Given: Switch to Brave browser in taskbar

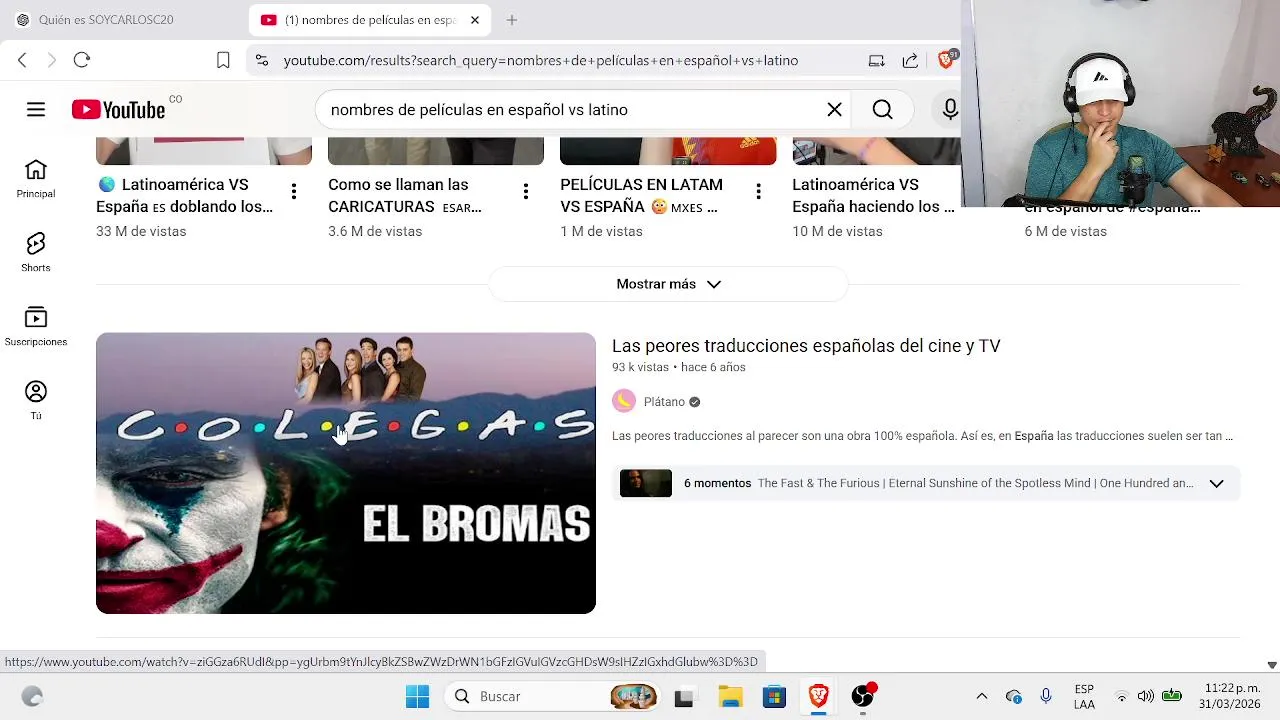Looking at the screenshot, I should pos(819,696).
